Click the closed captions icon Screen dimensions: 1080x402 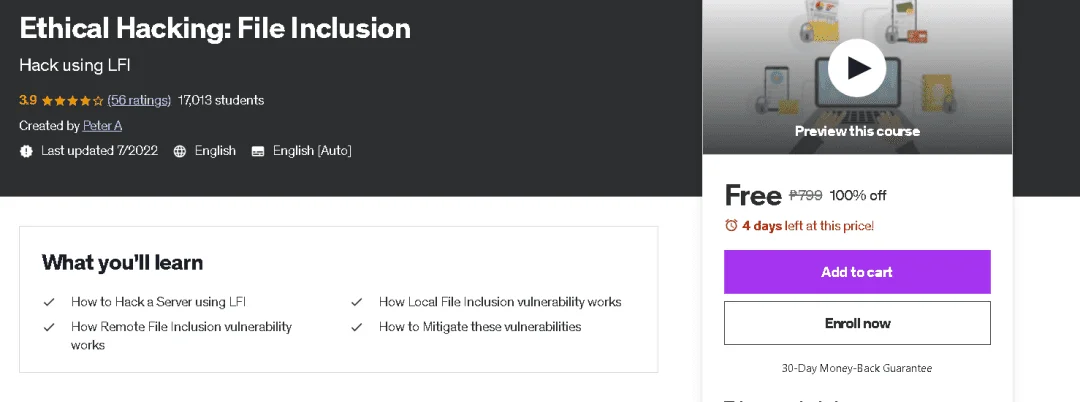click(x=258, y=151)
